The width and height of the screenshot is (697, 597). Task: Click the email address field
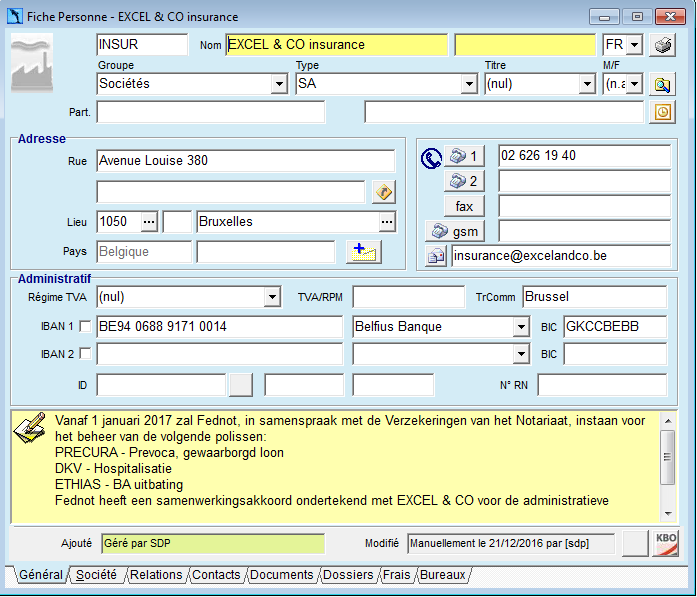pos(561,256)
